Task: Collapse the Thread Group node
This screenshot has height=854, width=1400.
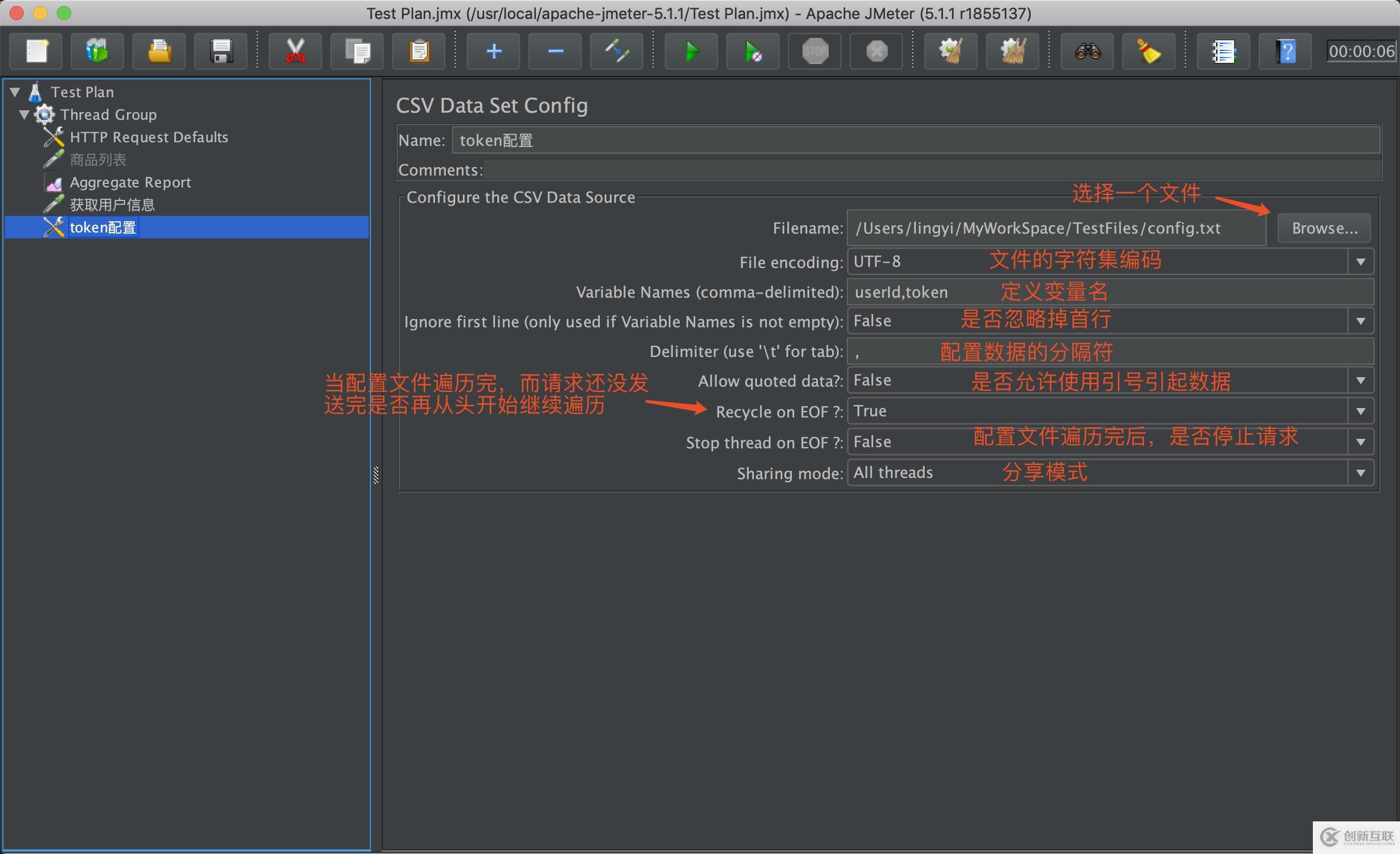Action: pyautogui.click(x=24, y=114)
